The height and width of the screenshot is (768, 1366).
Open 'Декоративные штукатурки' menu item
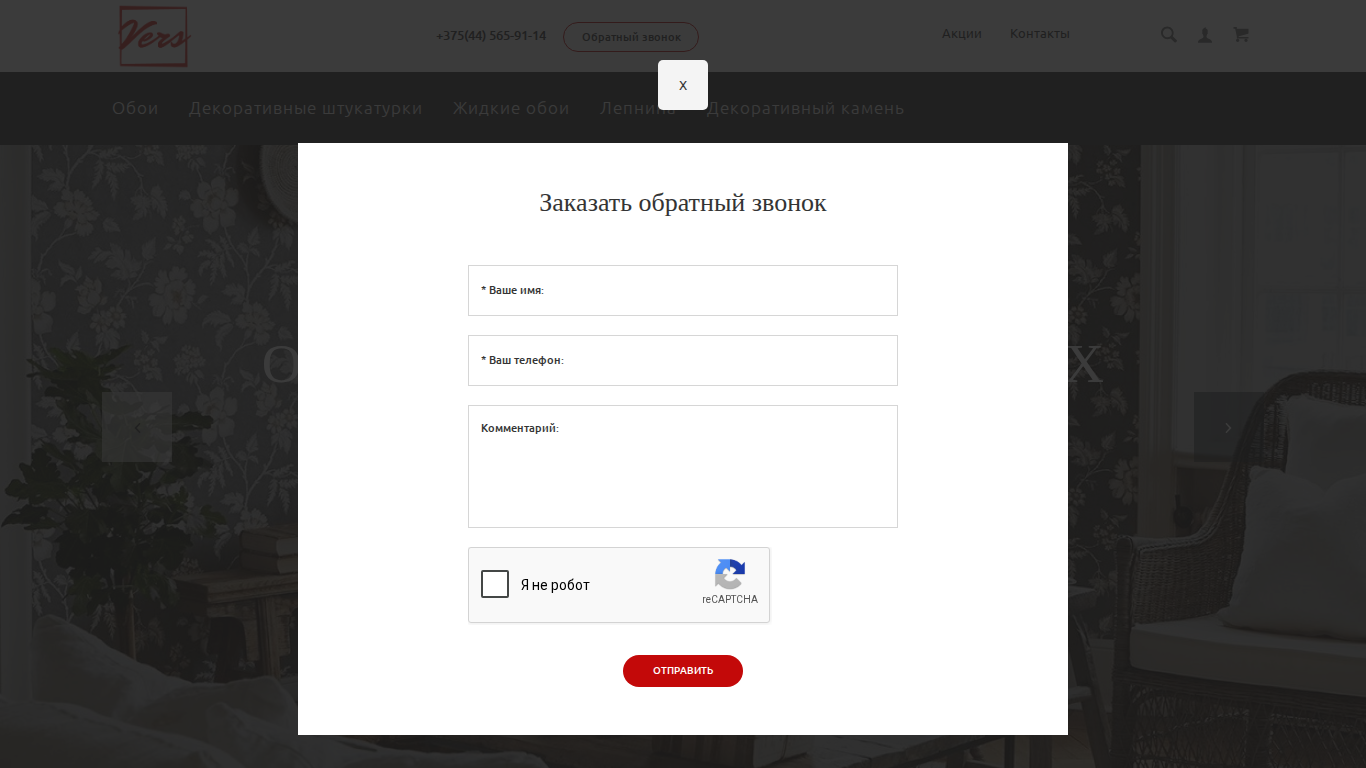[306, 108]
